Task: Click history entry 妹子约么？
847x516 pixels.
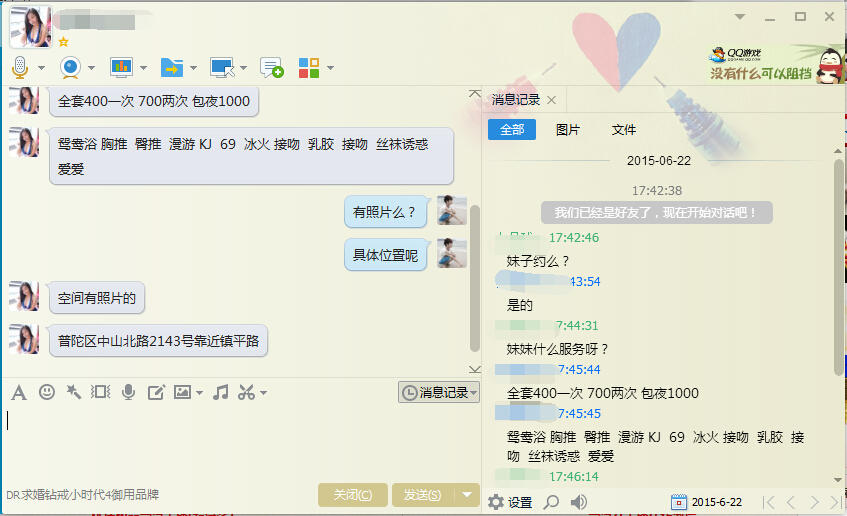Action: click(537, 262)
